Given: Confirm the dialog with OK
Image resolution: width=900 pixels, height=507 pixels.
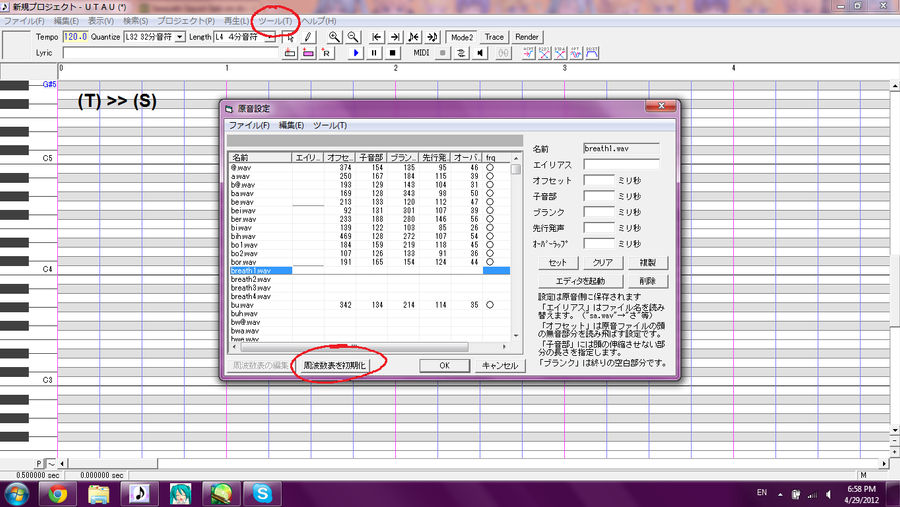Looking at the screenshot, I should (444, 365).
